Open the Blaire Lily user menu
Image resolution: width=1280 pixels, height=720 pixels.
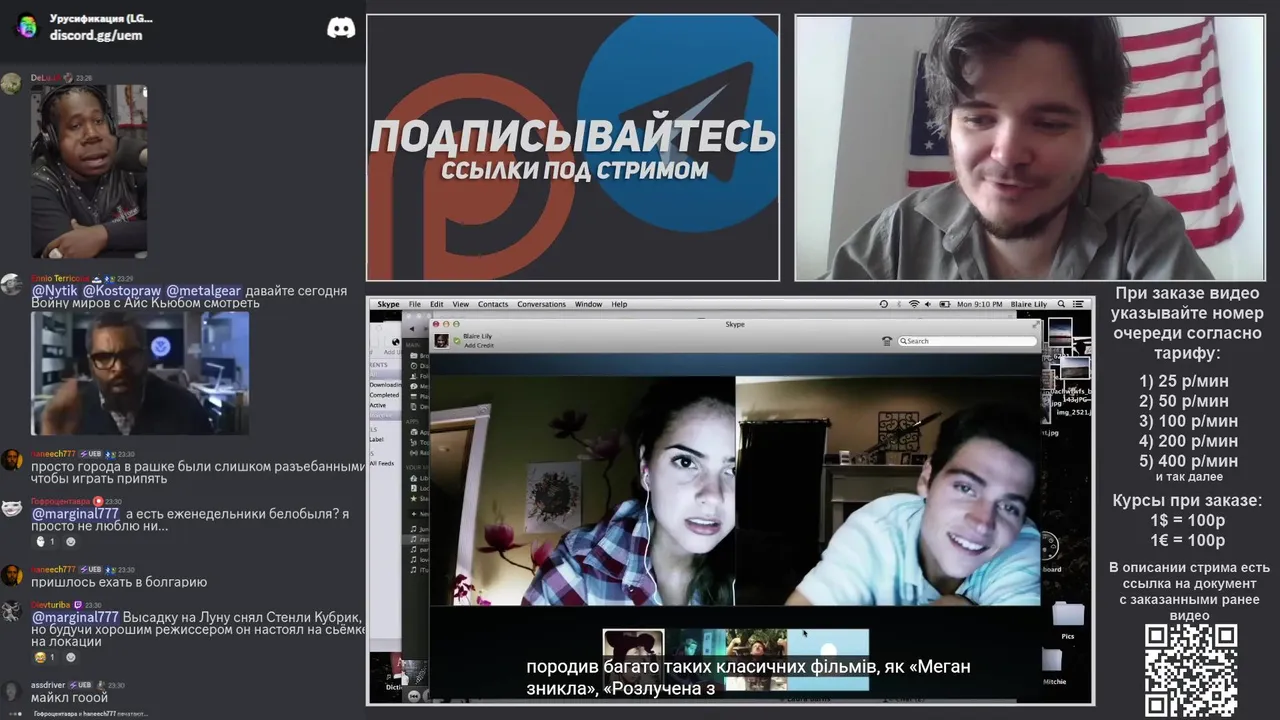pos(1029,304)
